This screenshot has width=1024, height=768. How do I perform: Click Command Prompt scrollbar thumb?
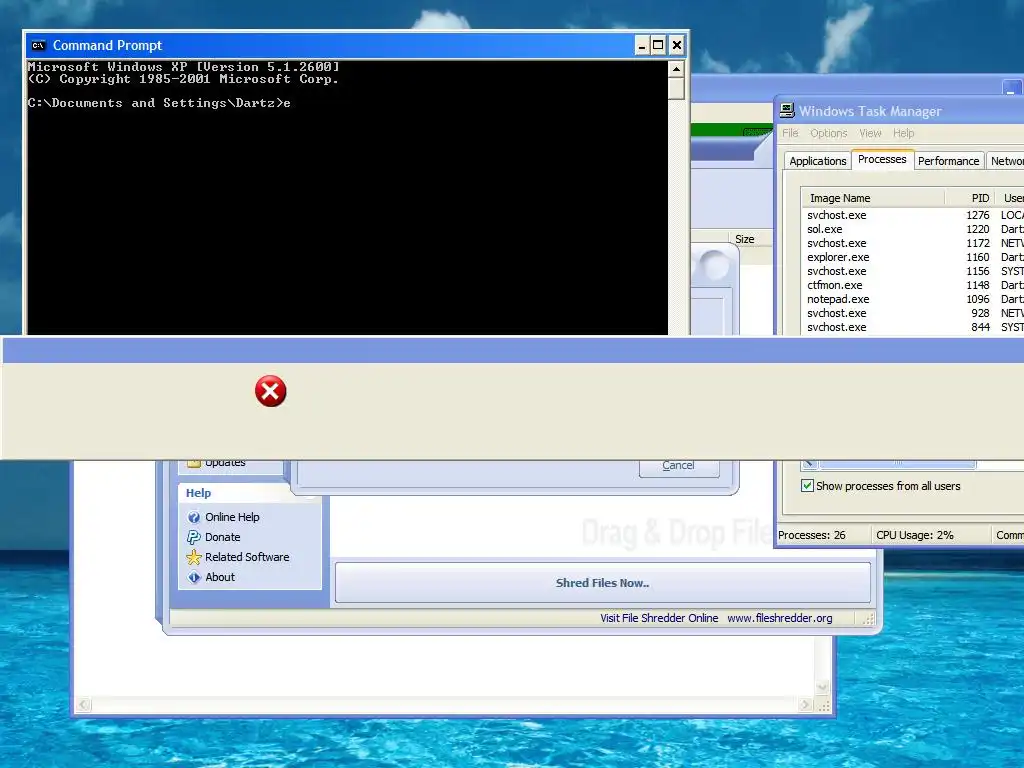point(677,88)
